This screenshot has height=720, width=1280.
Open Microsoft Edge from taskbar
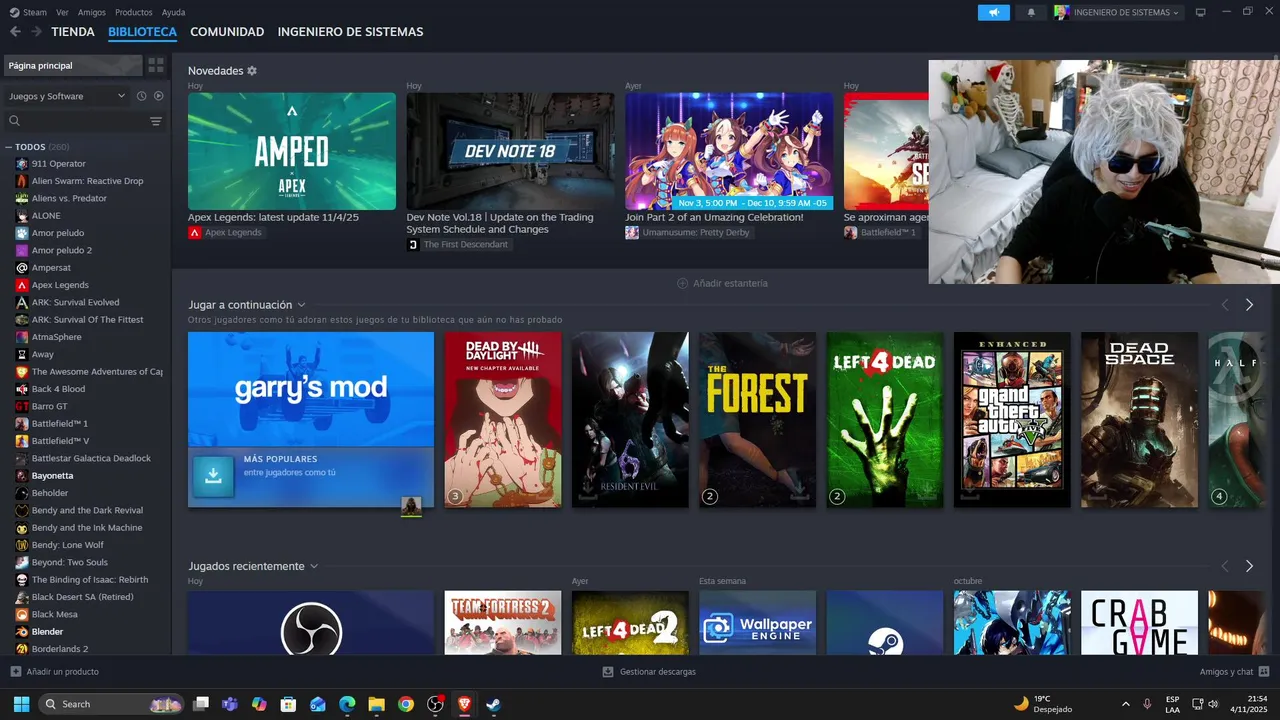pos(347,704)
